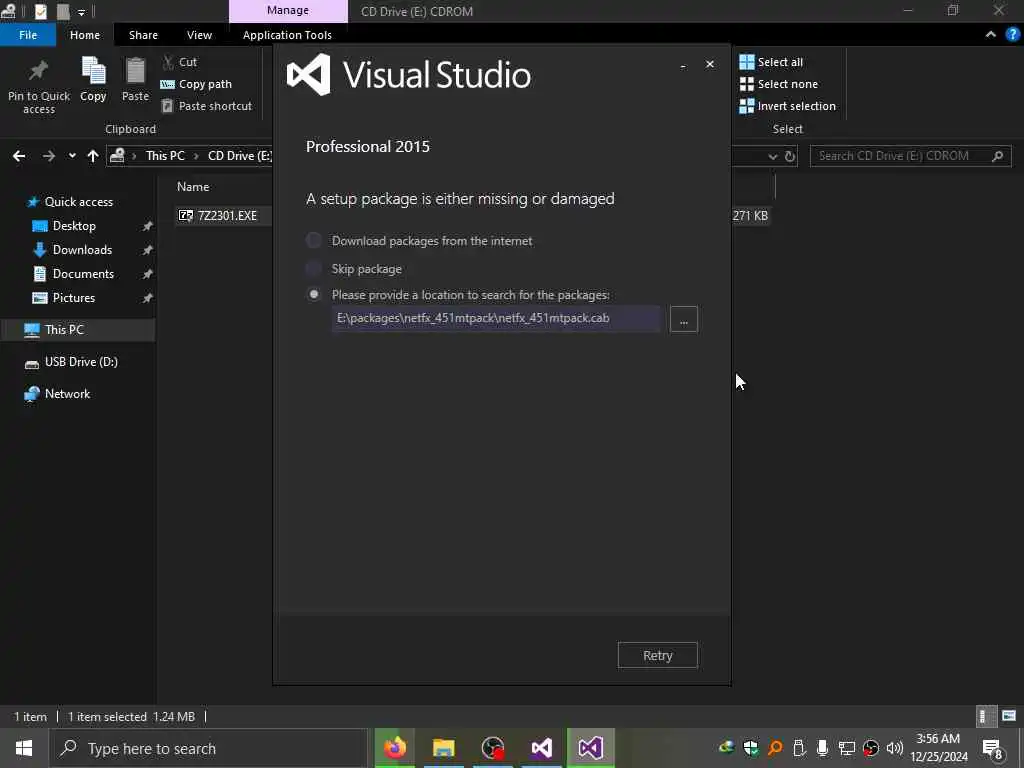1024x768 pixels.
Task: Minimize the Visual Studio setup dialog
Action: pos(683,65)
